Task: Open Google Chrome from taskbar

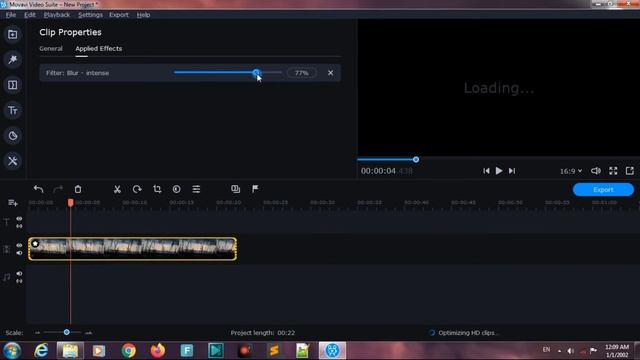Action: pos(129,351)
